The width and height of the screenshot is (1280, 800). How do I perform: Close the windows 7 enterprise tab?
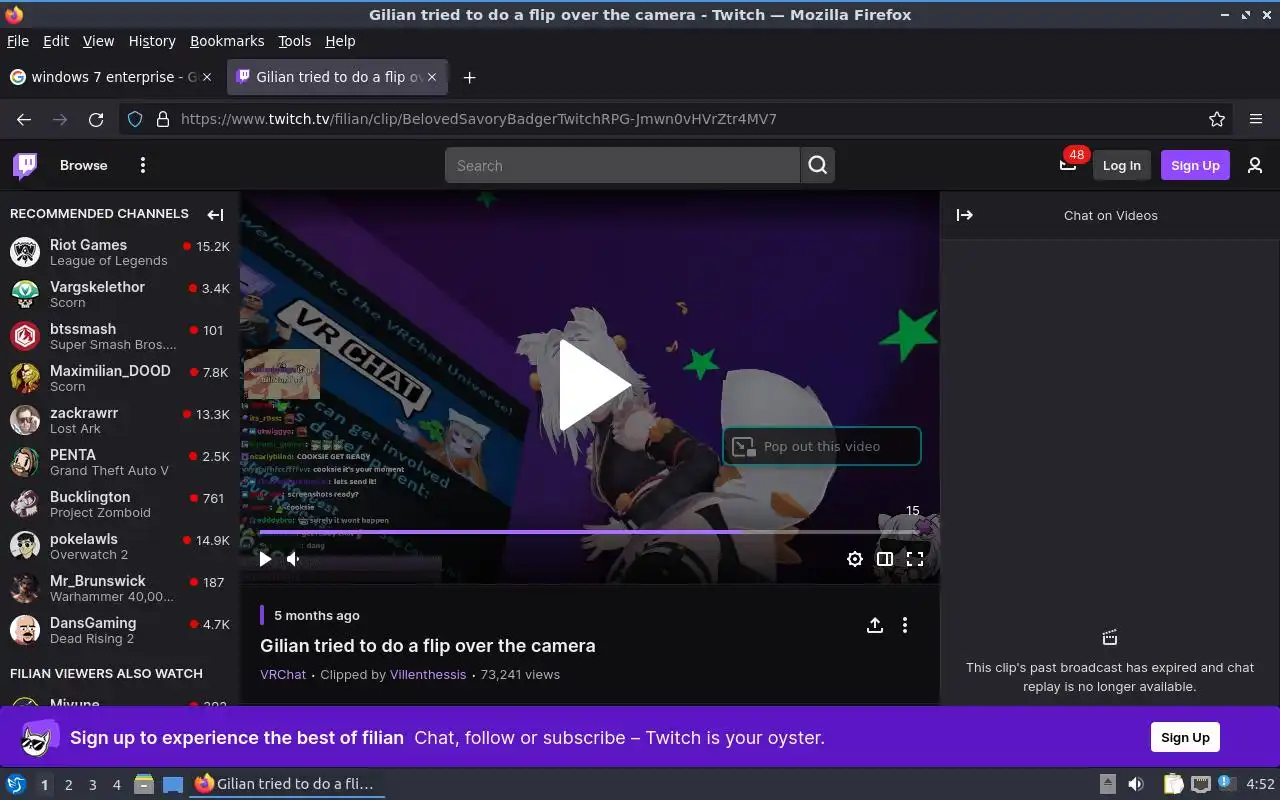point(207,77)
